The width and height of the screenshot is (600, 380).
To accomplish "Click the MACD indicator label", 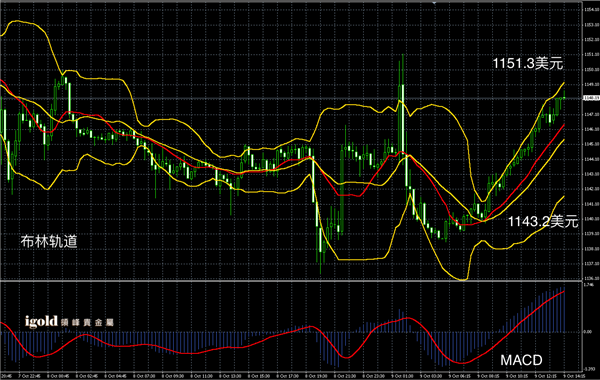I will [x=521, y=360].
